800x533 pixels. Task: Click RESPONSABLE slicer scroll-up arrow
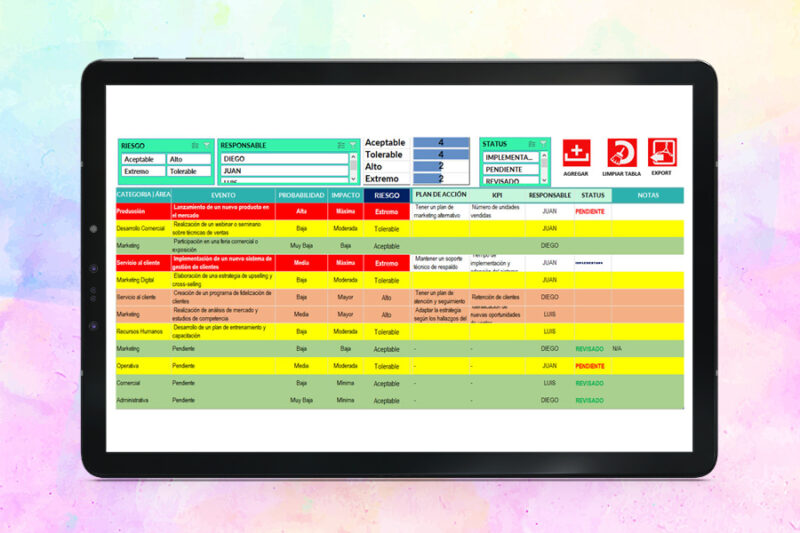(x=353, y=157)
